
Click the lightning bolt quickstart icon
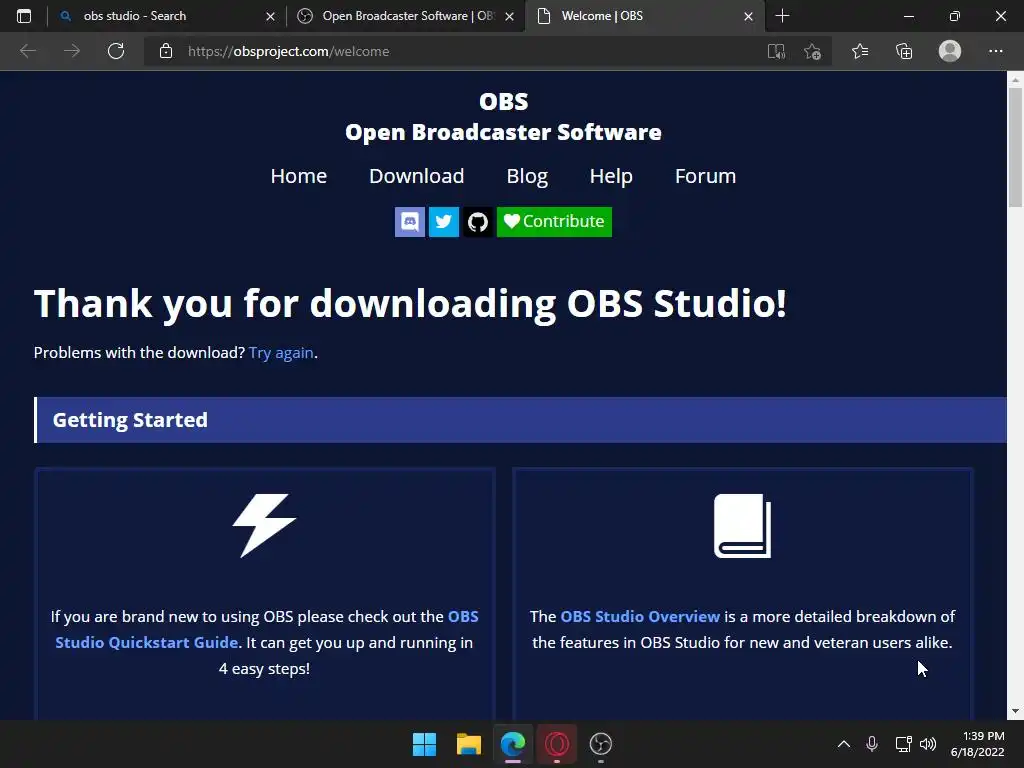(264, 525)
